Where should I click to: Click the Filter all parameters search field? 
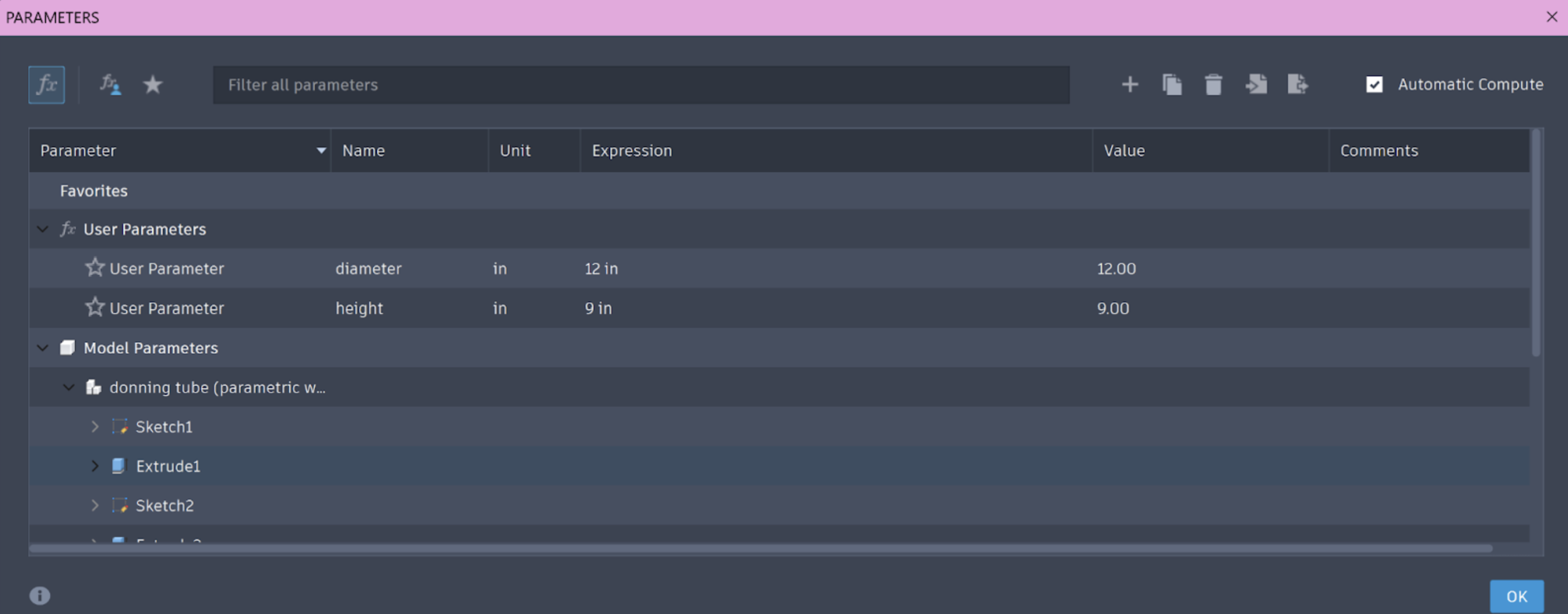point(640,85)
